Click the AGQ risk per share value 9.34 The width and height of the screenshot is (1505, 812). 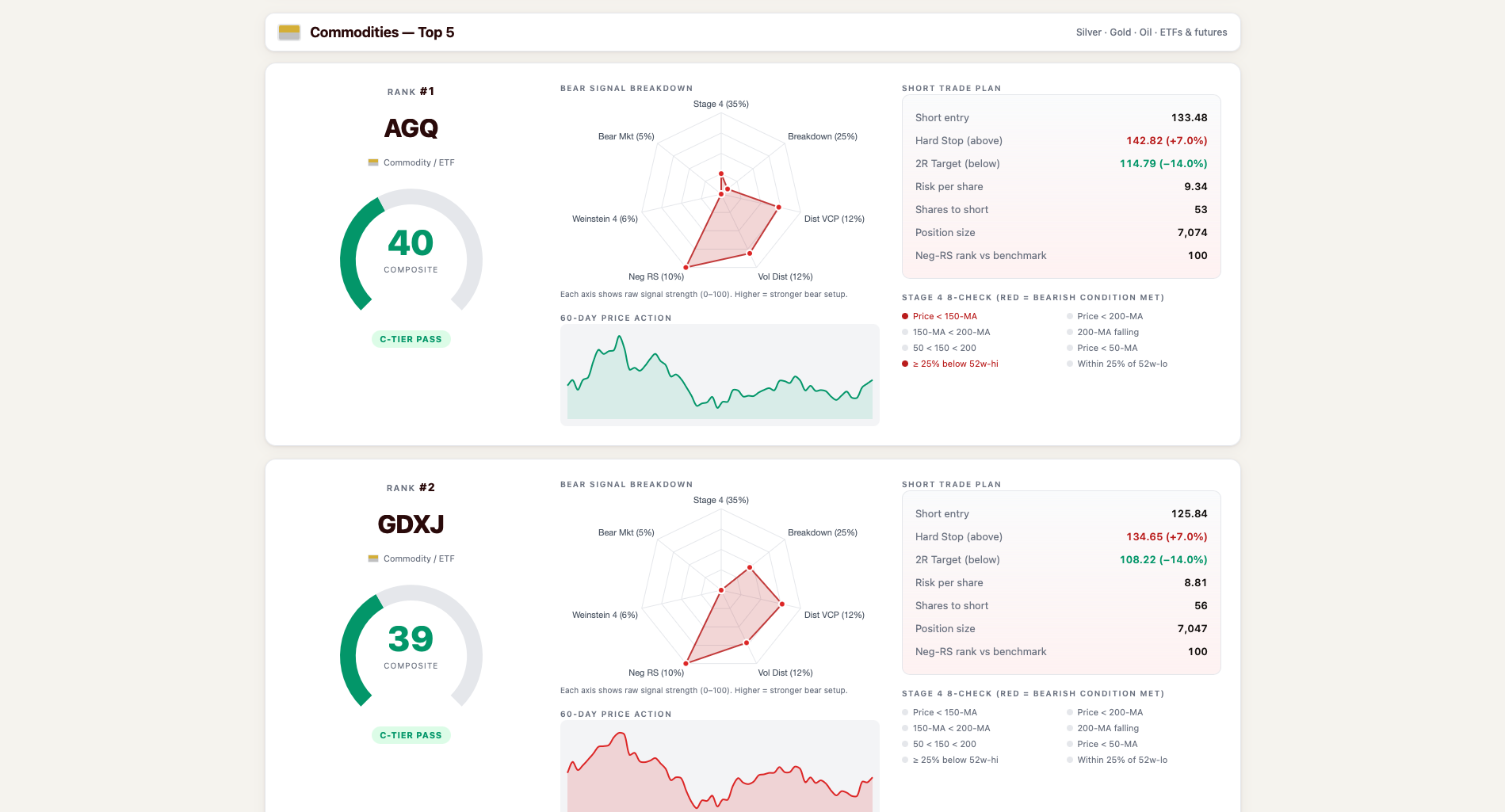1196,187
